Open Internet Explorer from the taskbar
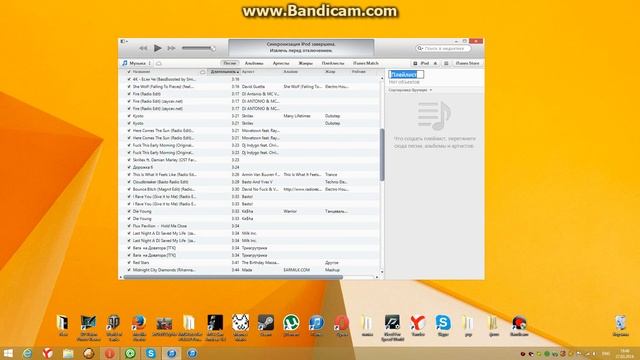The height and width of the screenshot is (360, 640). tap(27, 353)
